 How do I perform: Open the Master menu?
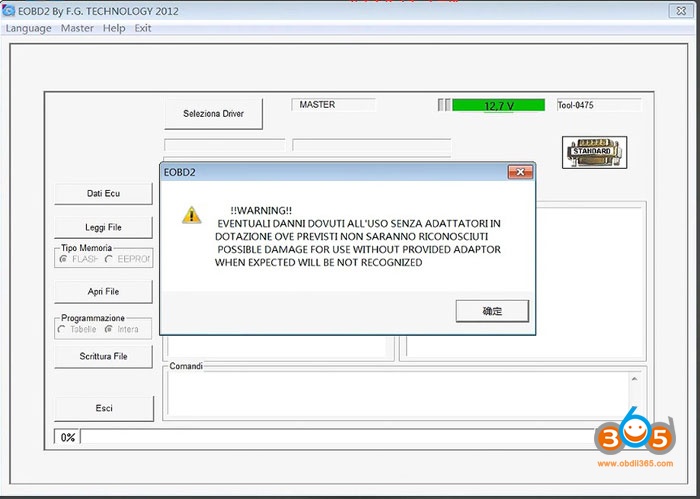(x=77, y=28)
